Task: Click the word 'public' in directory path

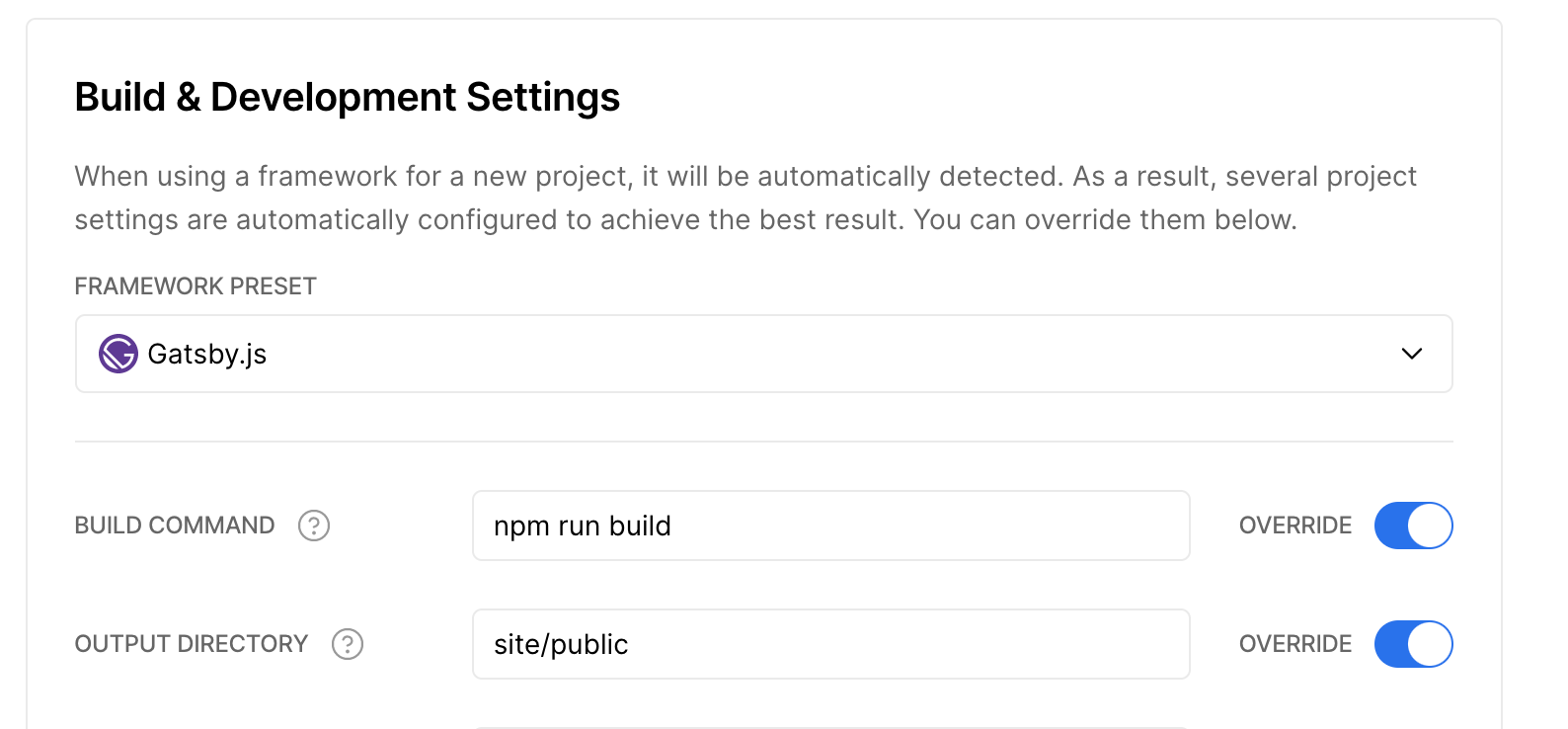Action: [589, 645]
